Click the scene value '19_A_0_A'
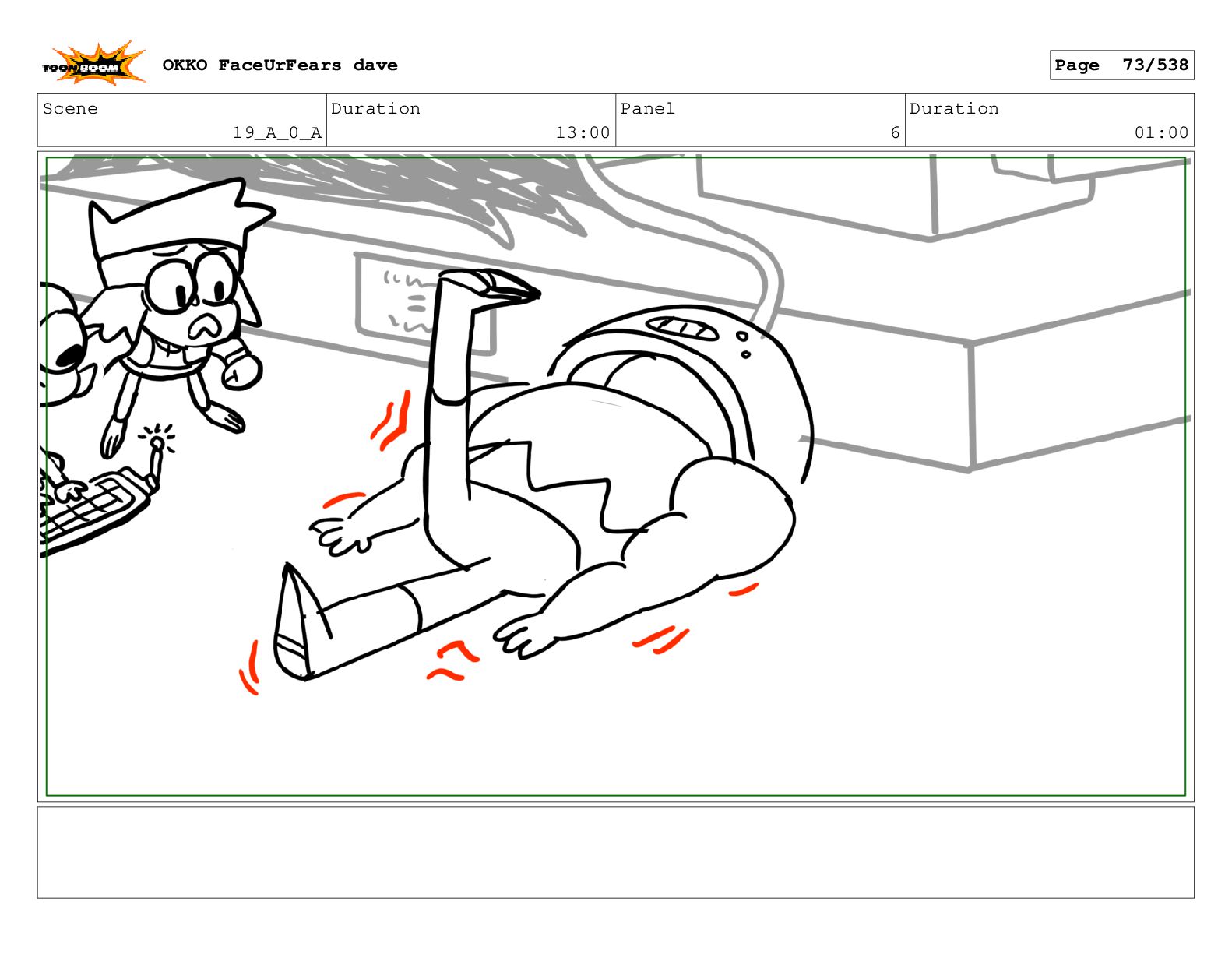 [x=276, y=133]
